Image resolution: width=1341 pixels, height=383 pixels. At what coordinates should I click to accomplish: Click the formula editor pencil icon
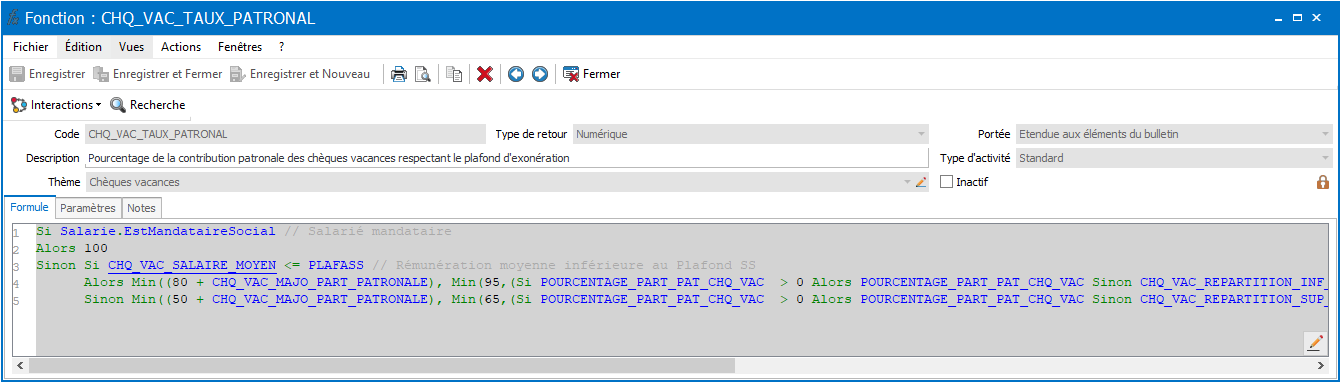click(1315, 343)
